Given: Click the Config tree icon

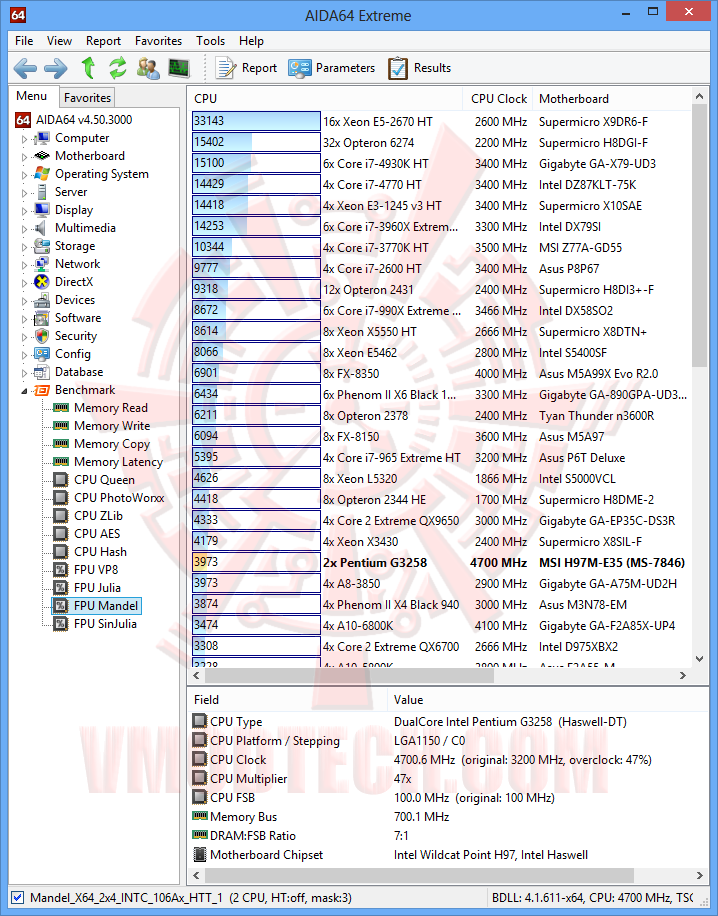Looking at the screenshot, I should tap(41, 354).
